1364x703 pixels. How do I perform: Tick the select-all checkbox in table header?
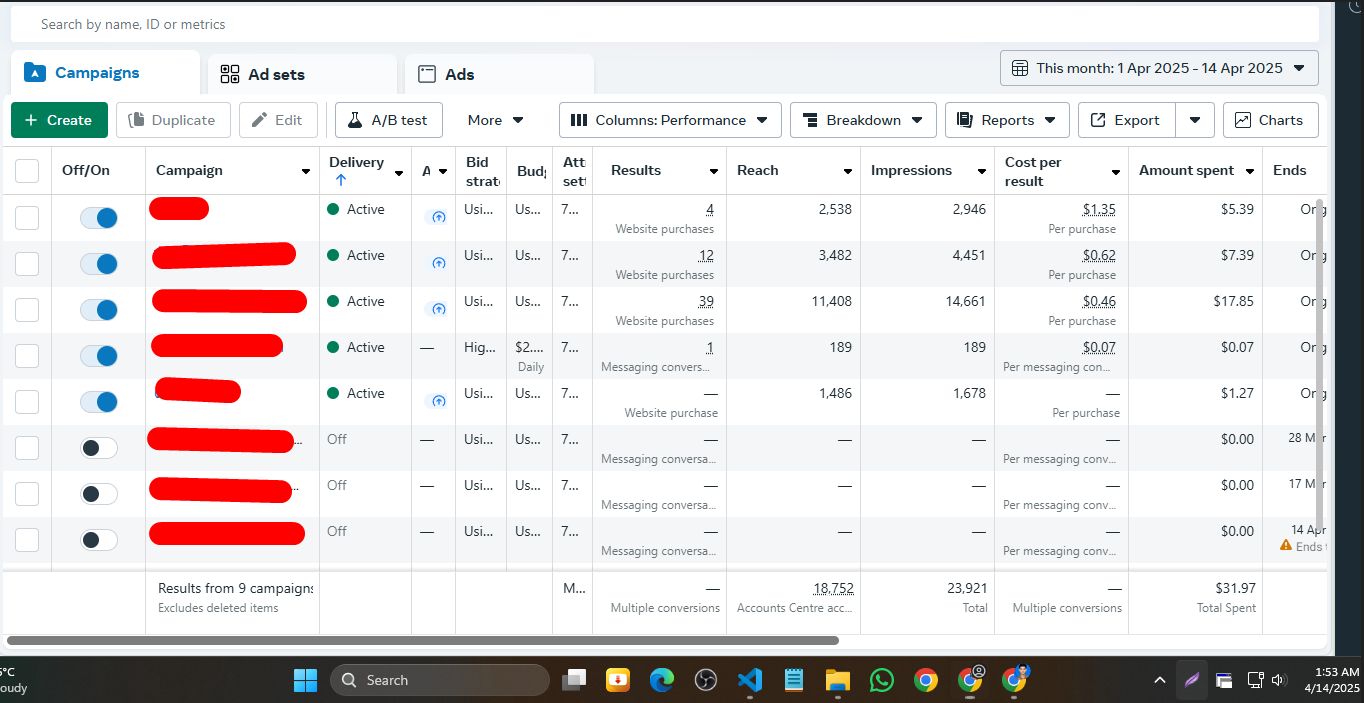click(27, 171)
